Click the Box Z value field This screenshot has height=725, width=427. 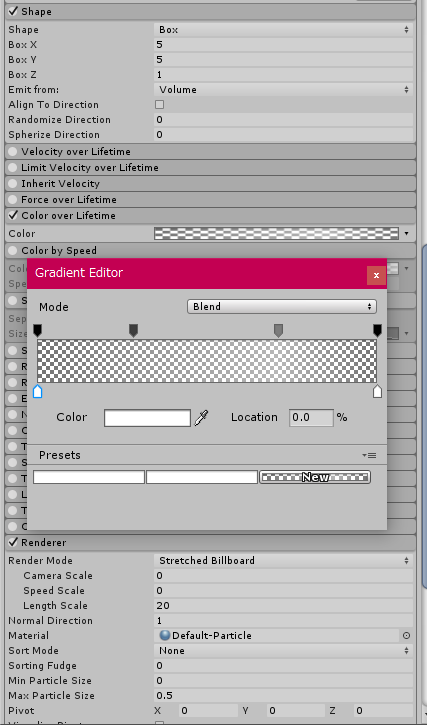coord(283,74)
